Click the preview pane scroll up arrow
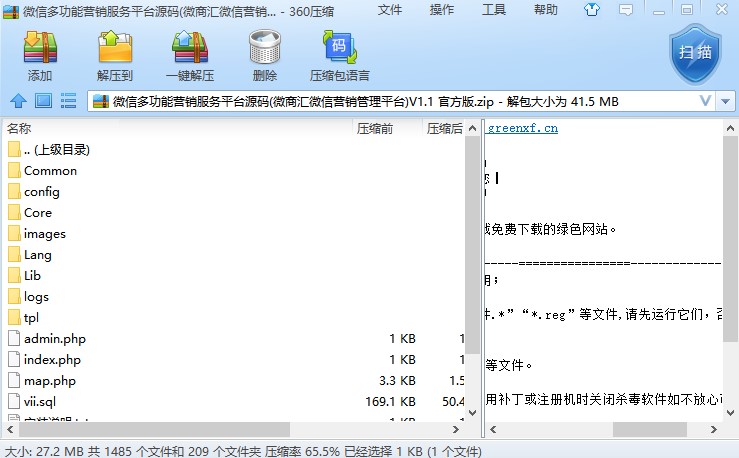This screenshot has height=458, width=739. point(730,128)
